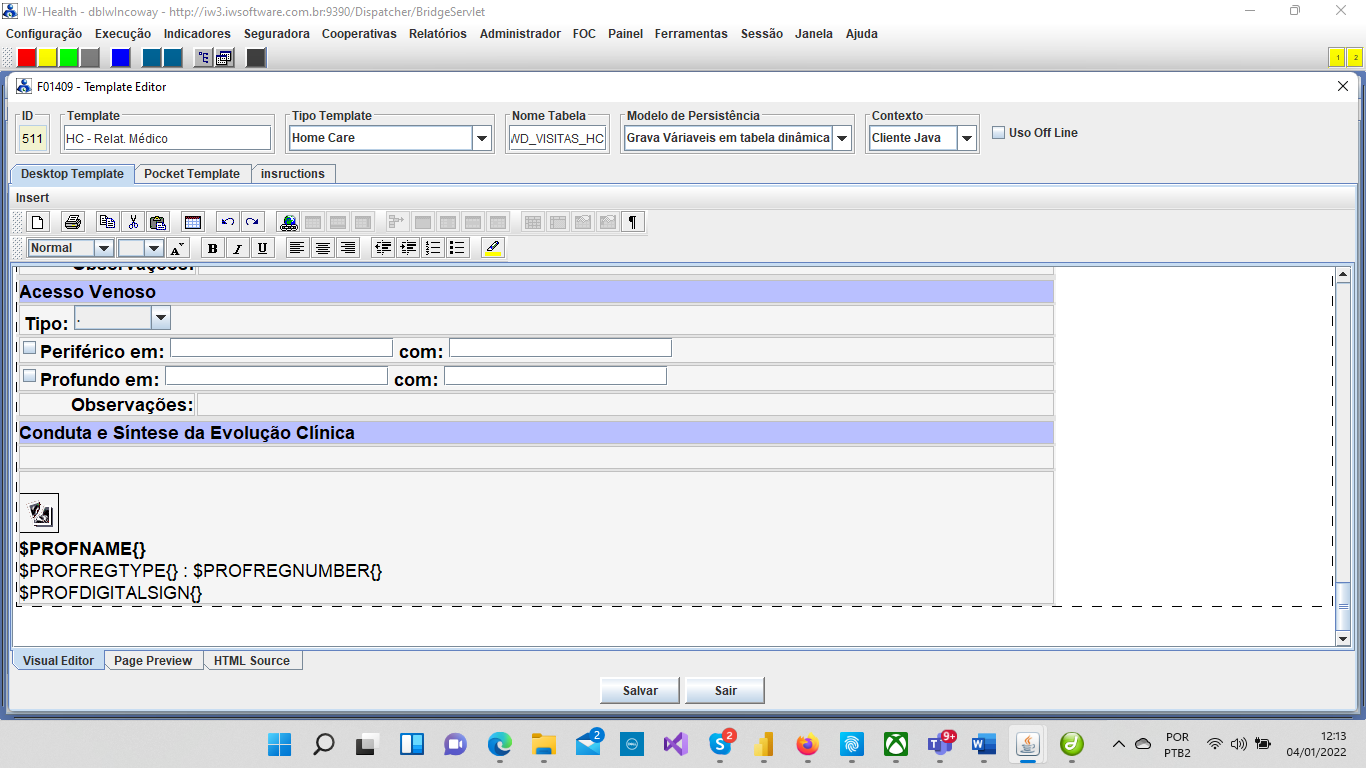The width and height of the screenshot is (1366, 768).
Task: Click the red color square in the top toolbar
Action: [27, 57]
